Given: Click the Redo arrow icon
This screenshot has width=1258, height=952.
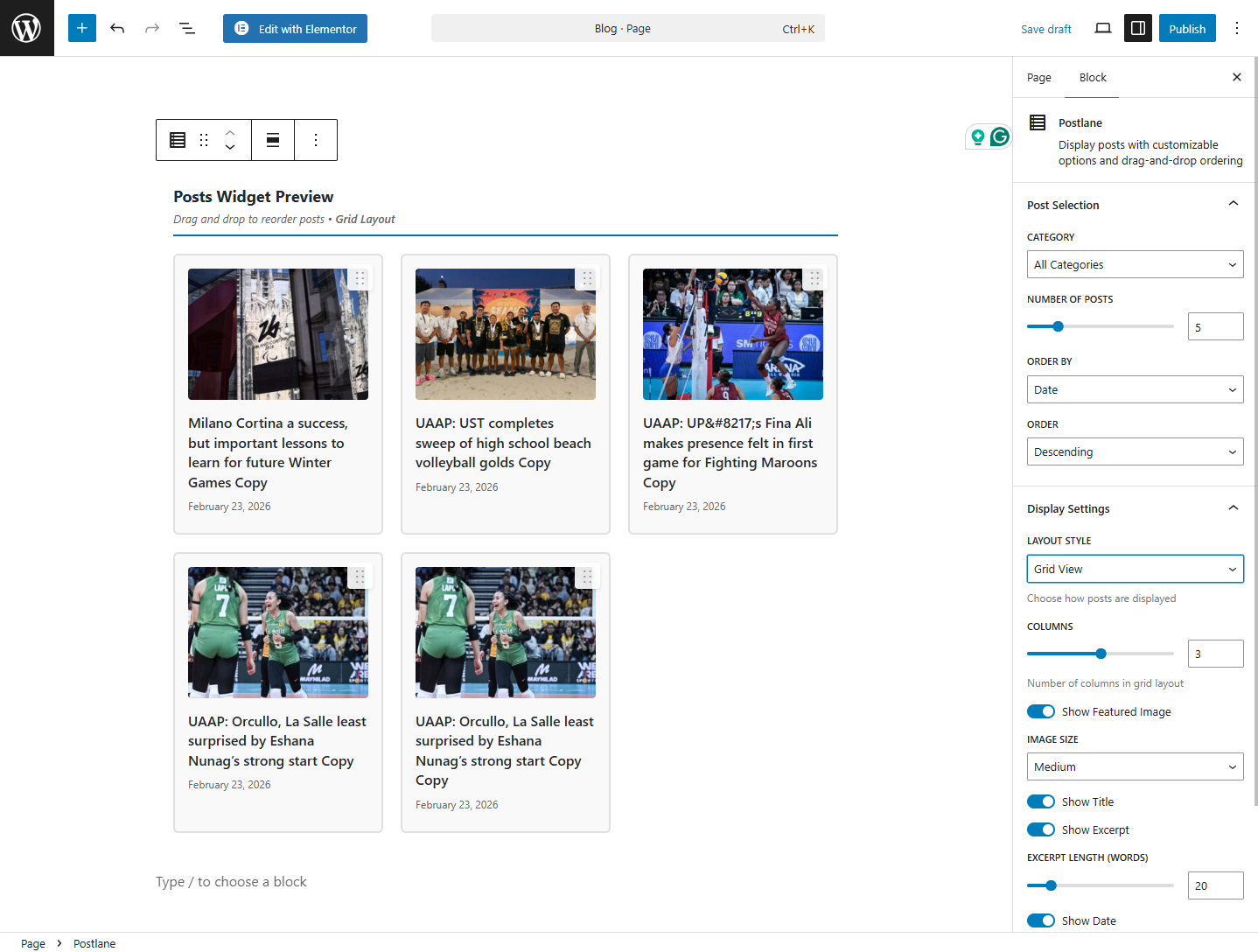Looking at the screenshot, I should coord(151,28).
